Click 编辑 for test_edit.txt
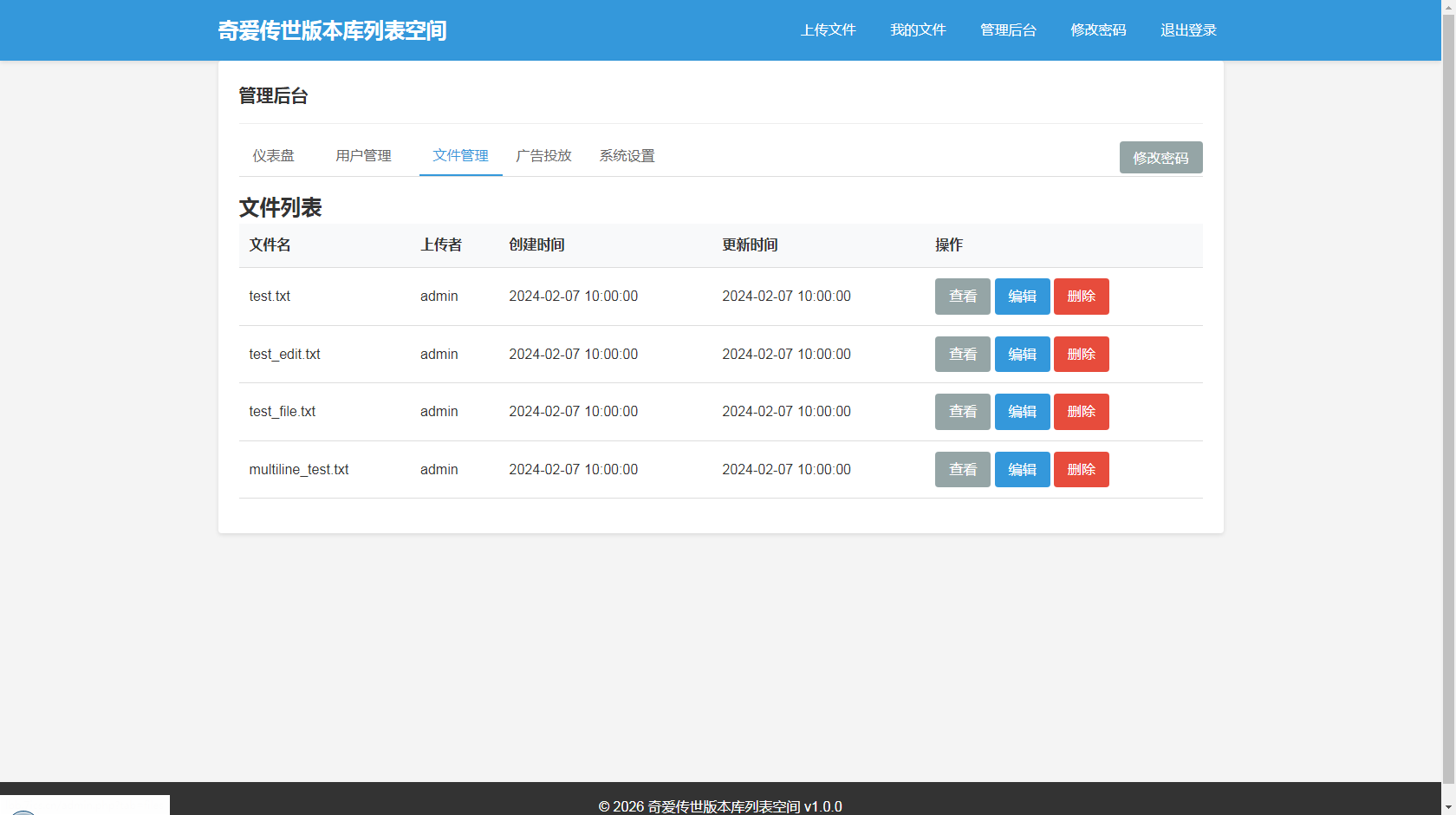The width and height of the screenshot is (1456, 815). (x=1022, y=355)
